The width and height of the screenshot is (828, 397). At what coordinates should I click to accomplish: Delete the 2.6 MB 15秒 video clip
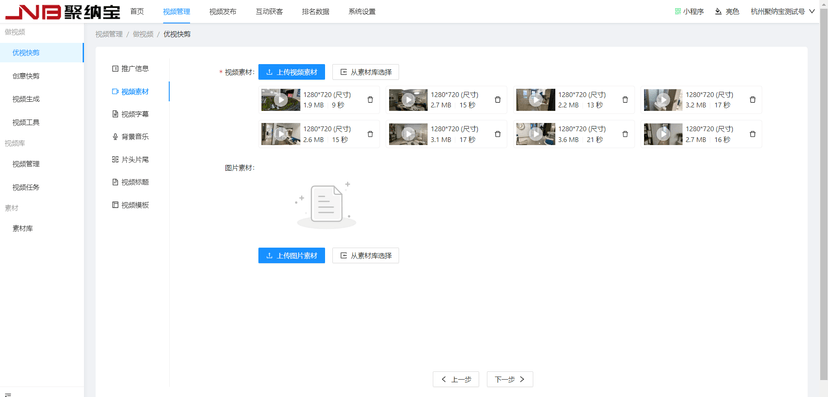tap(370, 134)
